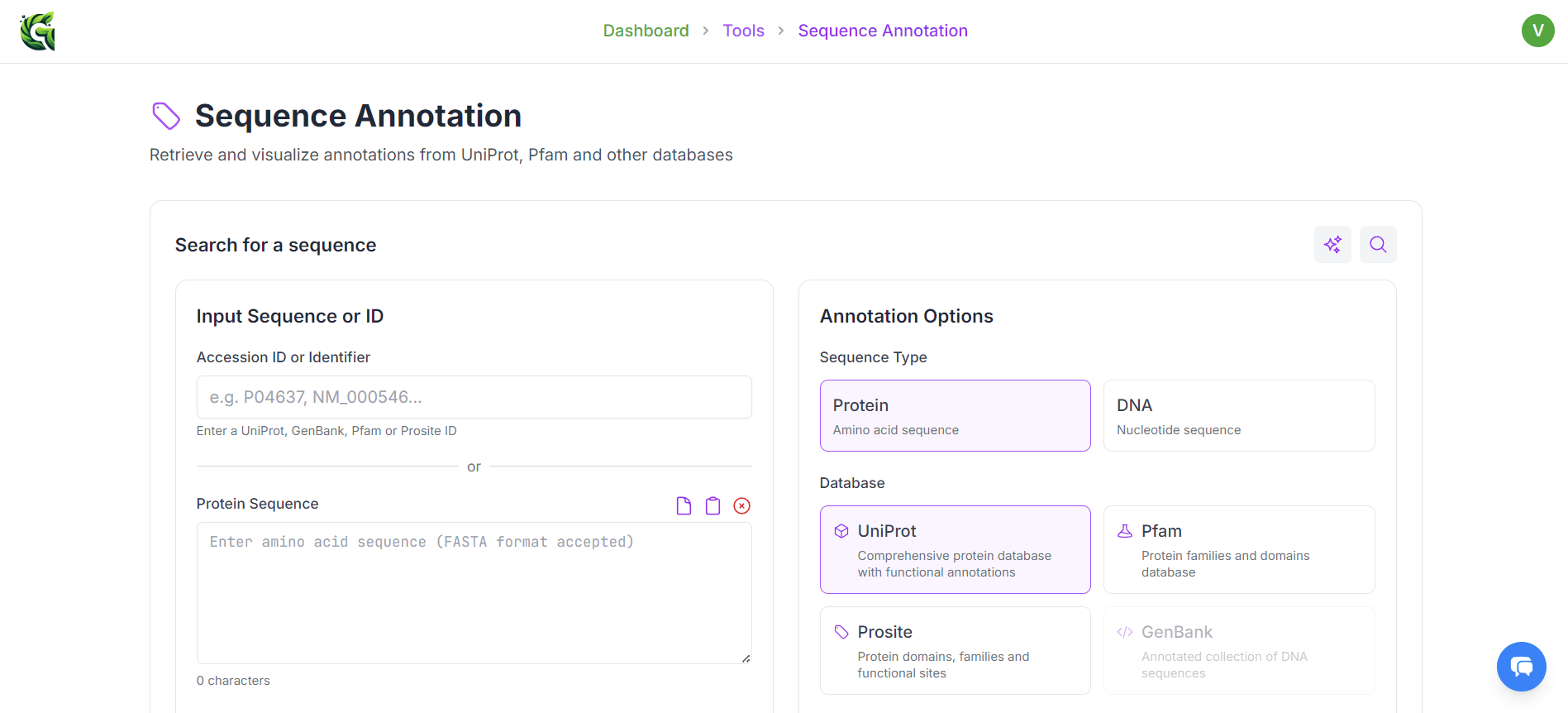Click the 'Protein Sequence' field label
The height and width of the screenshot is (713, 1568).
click(257, 504)
